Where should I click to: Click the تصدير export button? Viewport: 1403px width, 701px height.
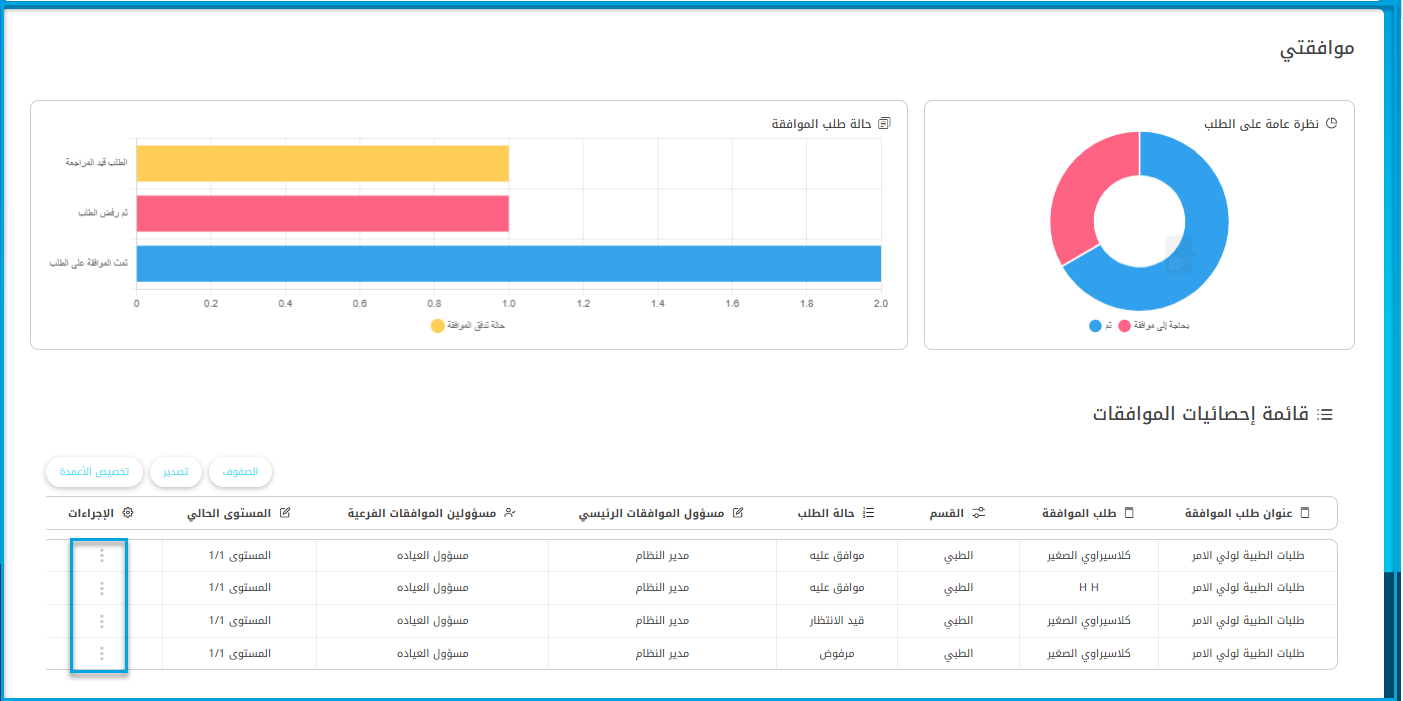pos(176,471)
